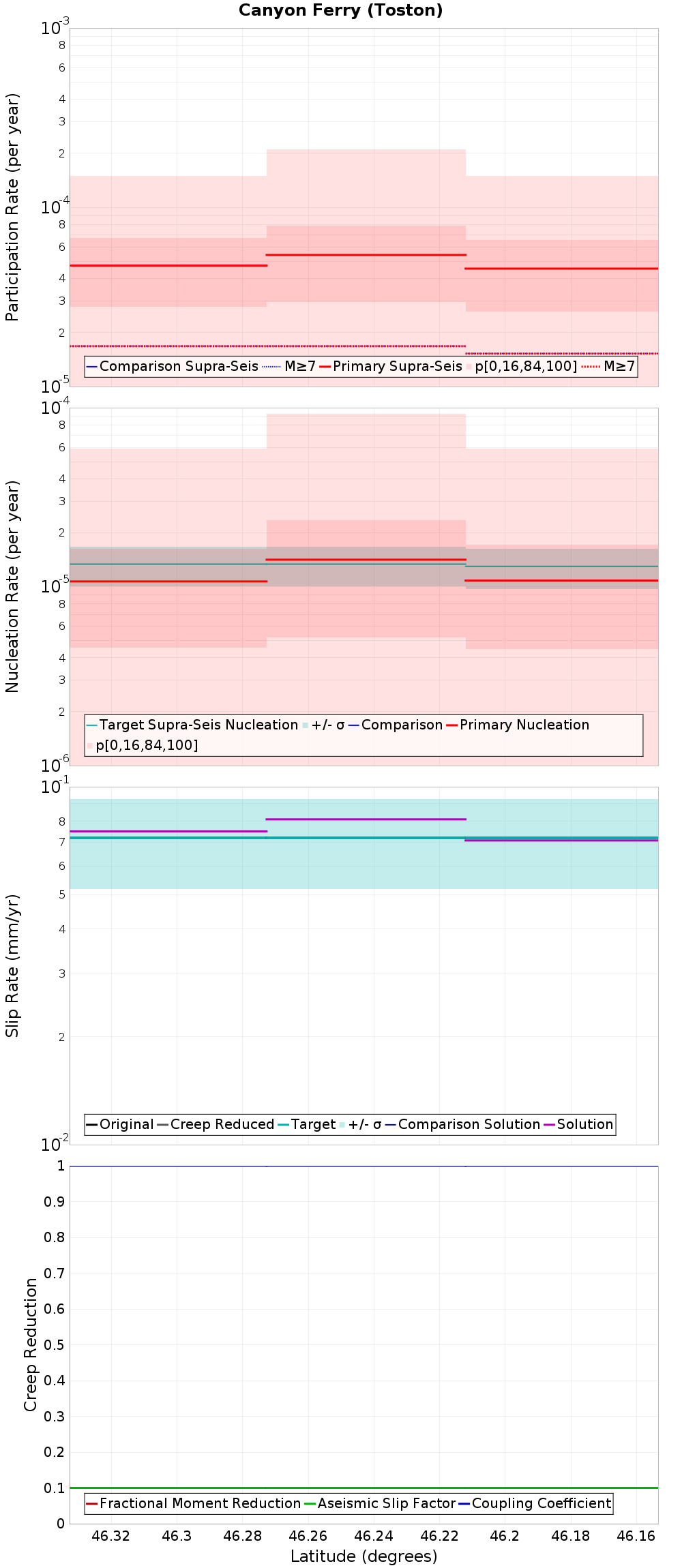Select the Comparison Supra-Seis legend entry

pos(173,366)
